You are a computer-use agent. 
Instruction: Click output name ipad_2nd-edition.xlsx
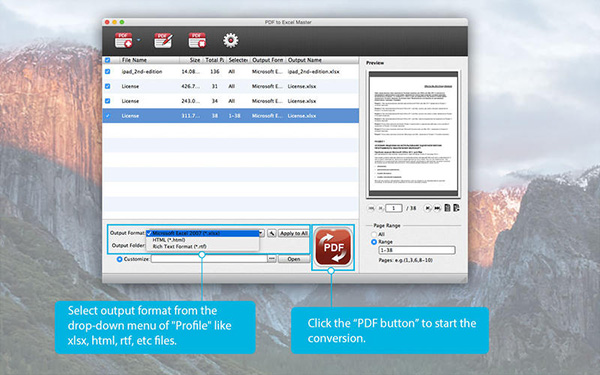[313, 72]
